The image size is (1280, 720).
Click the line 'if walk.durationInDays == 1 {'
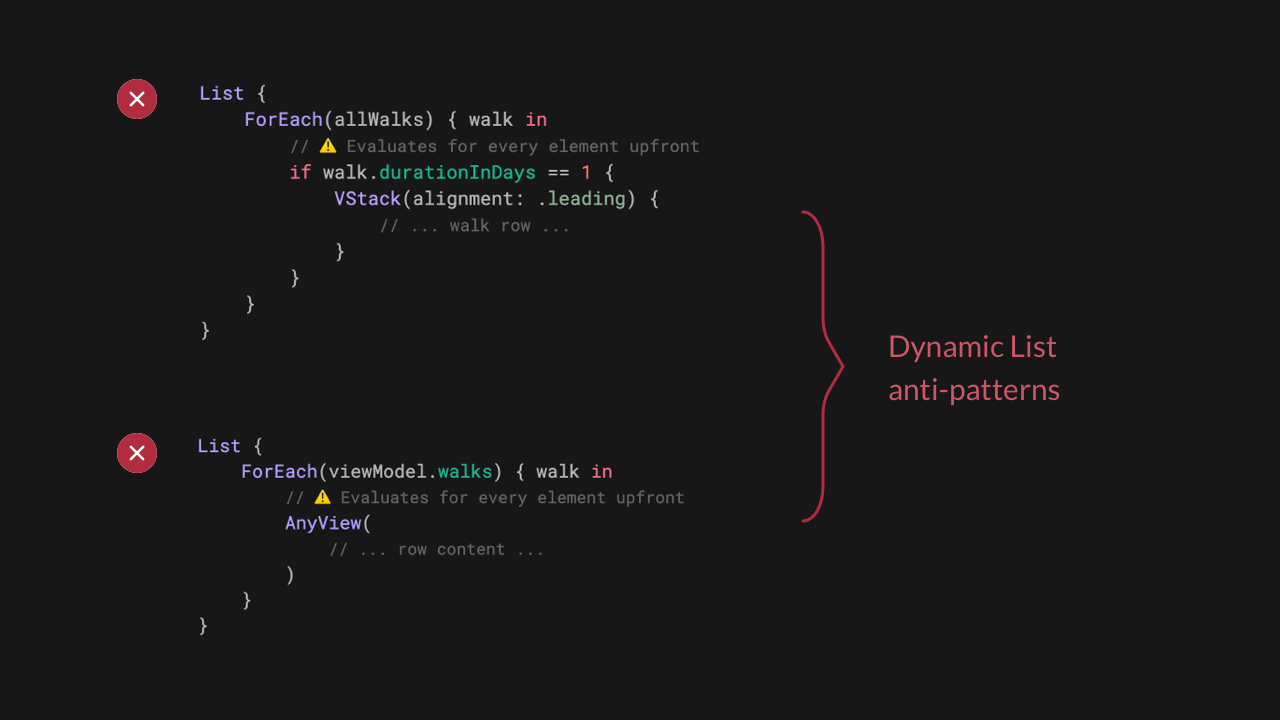tap(452, 172)
